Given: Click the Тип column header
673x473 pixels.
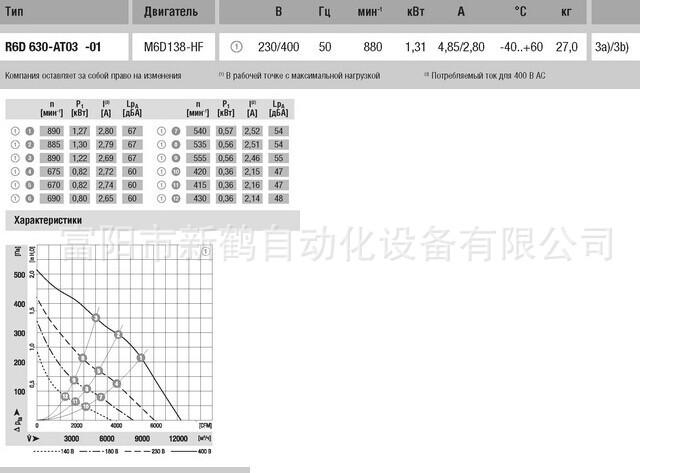Looking at the screenshot, I should [x=17, y=12].
